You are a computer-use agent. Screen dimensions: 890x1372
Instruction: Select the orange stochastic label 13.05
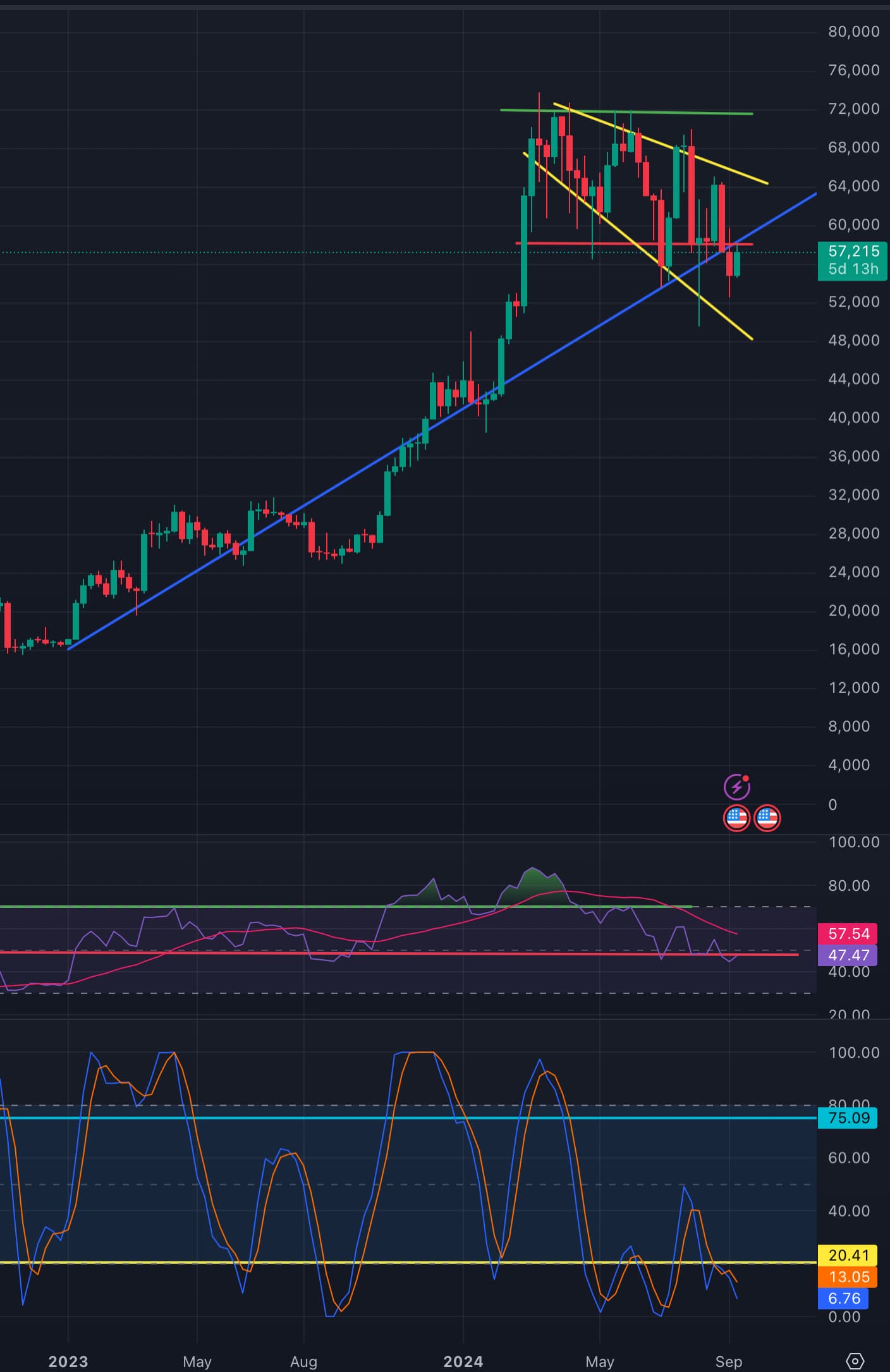(x=848, y=1277)
